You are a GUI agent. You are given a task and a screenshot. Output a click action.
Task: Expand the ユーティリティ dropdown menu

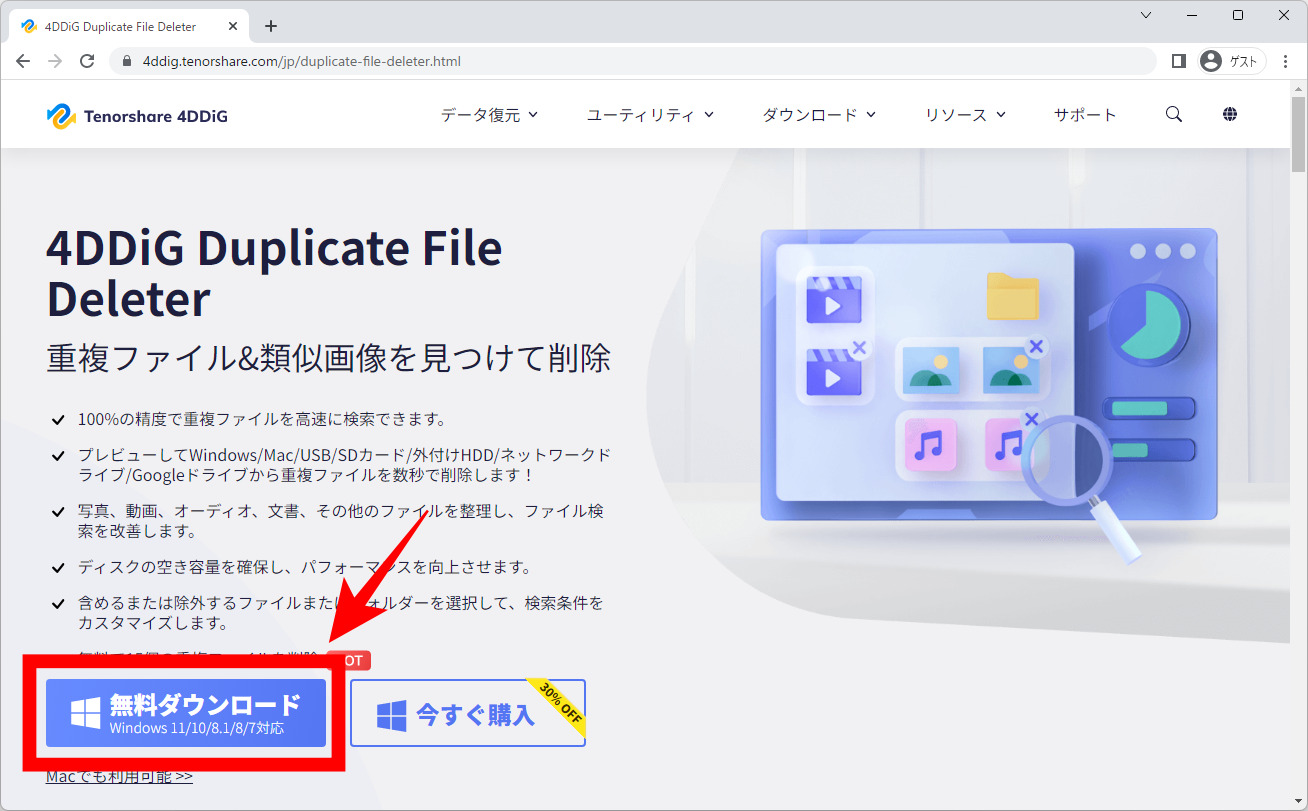[650, 114]
